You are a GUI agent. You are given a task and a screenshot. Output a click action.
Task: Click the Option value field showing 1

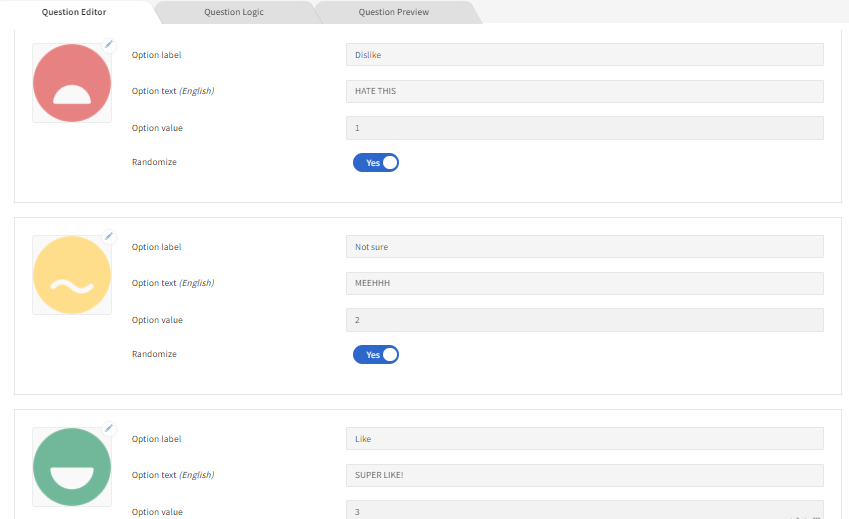click(x=585, y=128)
